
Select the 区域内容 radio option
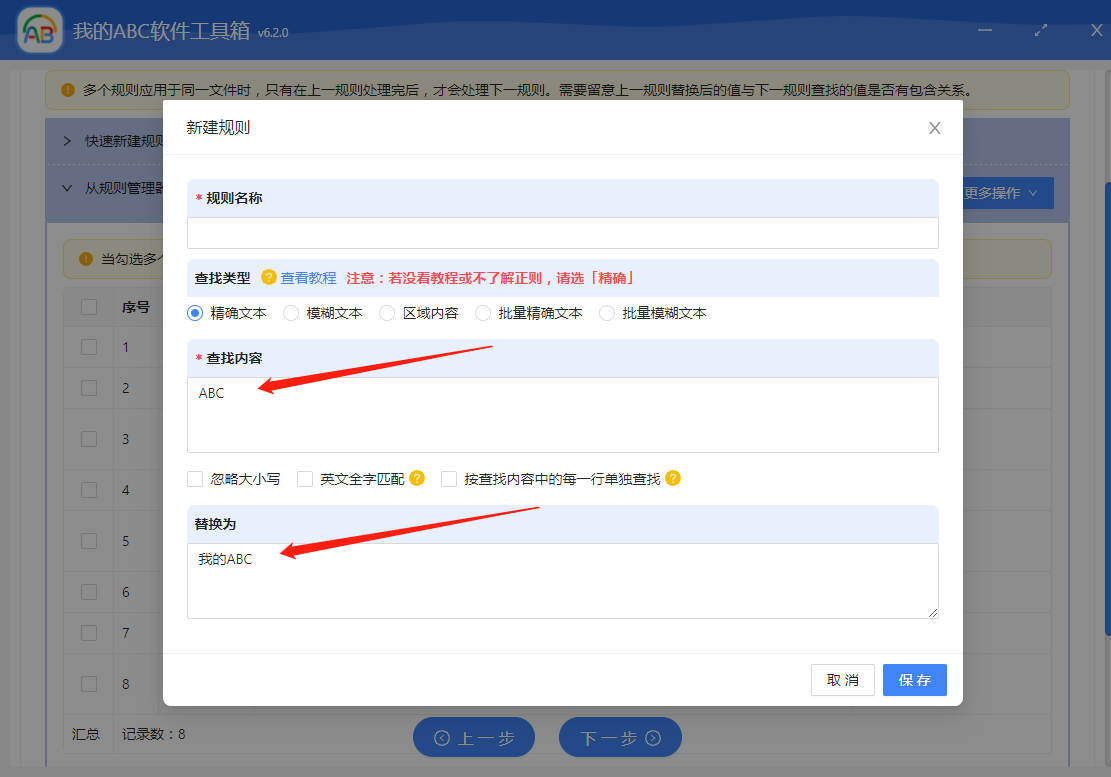pos(387,313)
